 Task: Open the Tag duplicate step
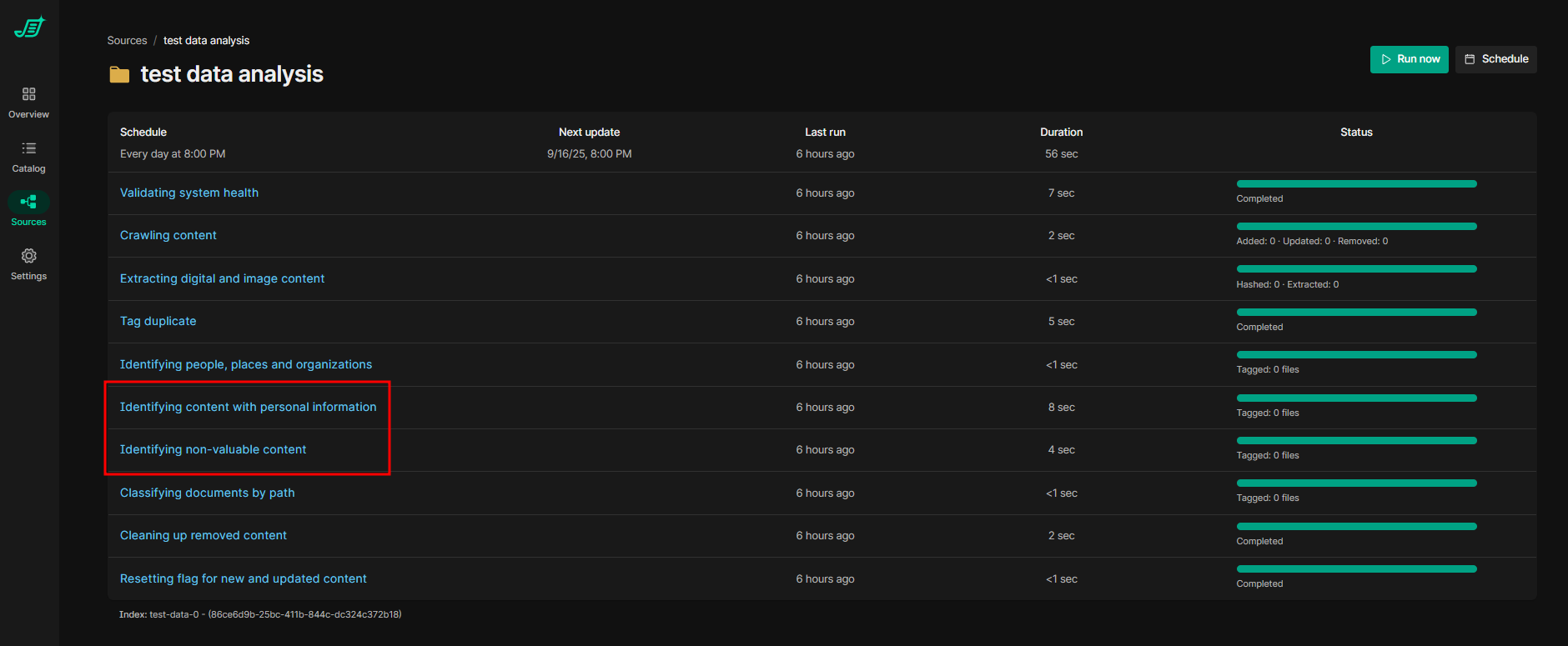pyautogui.click(x=158, y=321)
